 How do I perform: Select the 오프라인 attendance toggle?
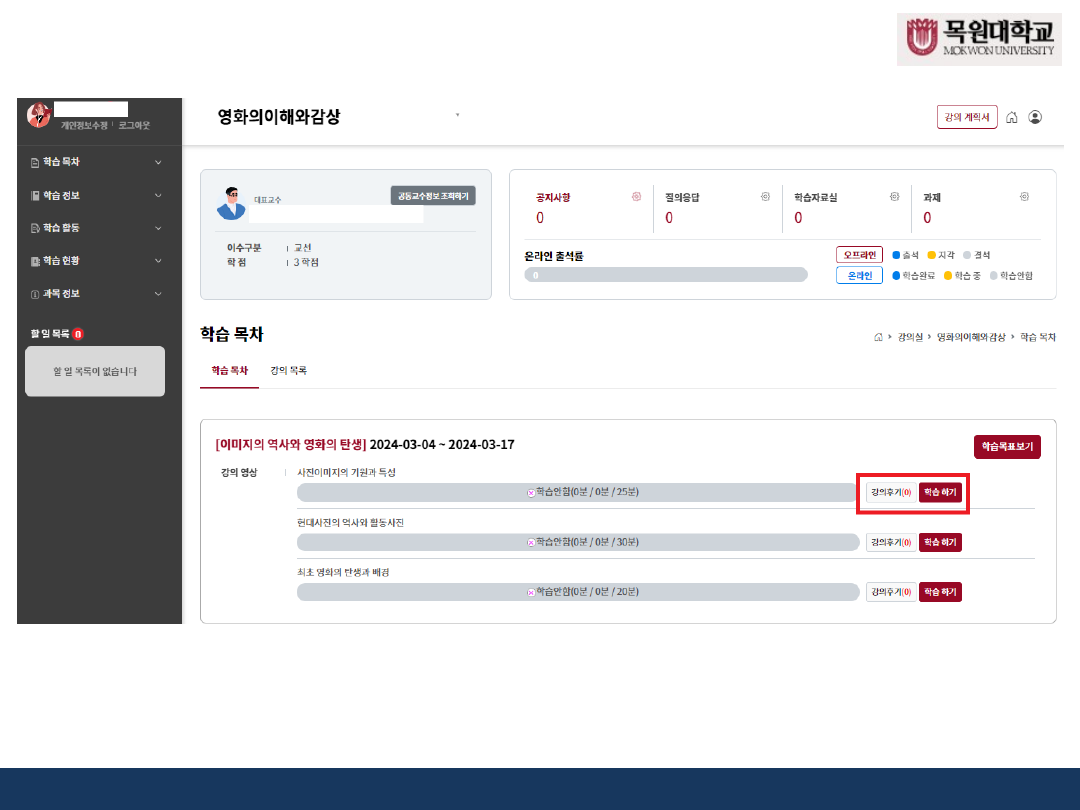pos(859,255)
